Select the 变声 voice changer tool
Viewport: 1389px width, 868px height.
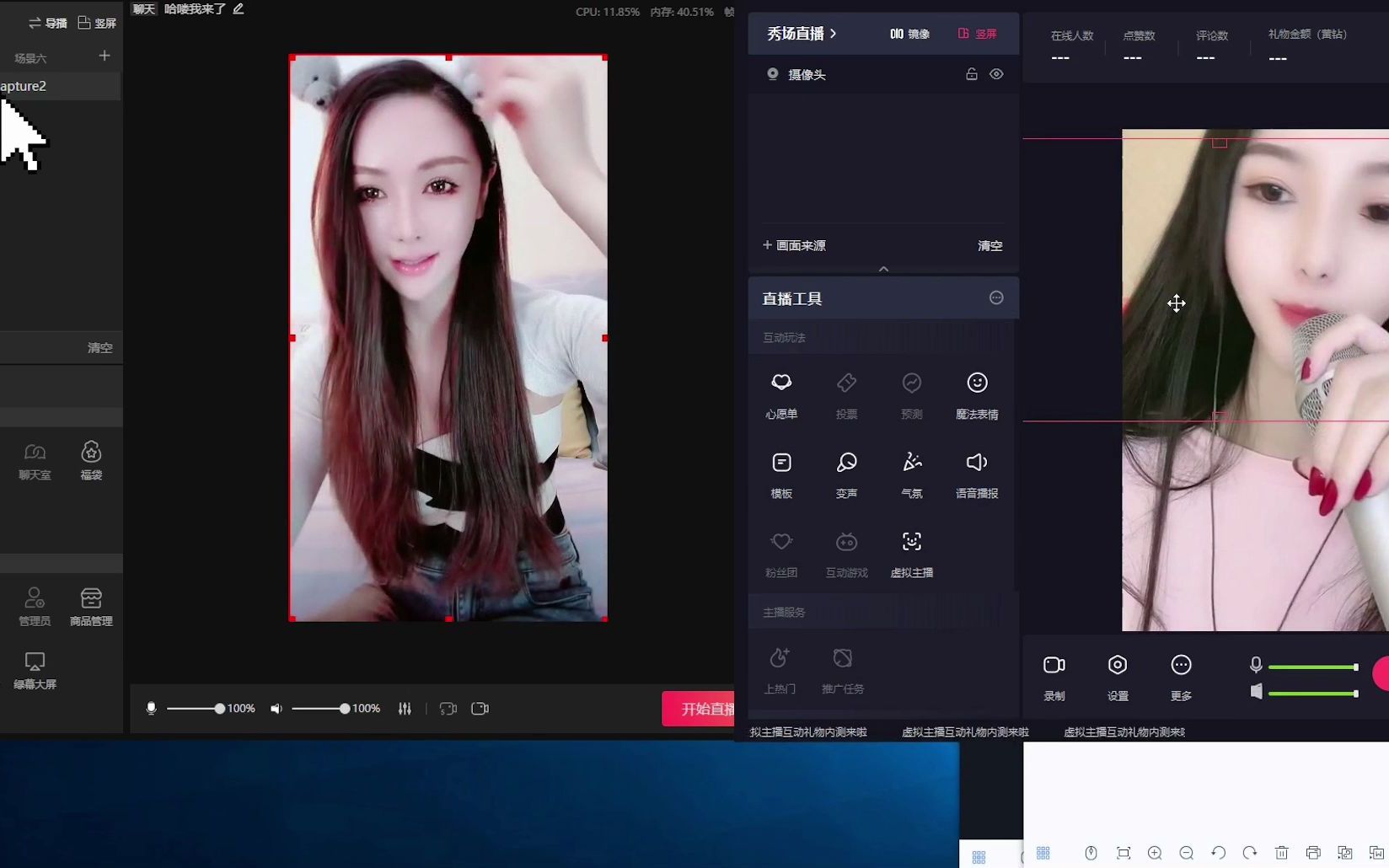tap(846, 474)
